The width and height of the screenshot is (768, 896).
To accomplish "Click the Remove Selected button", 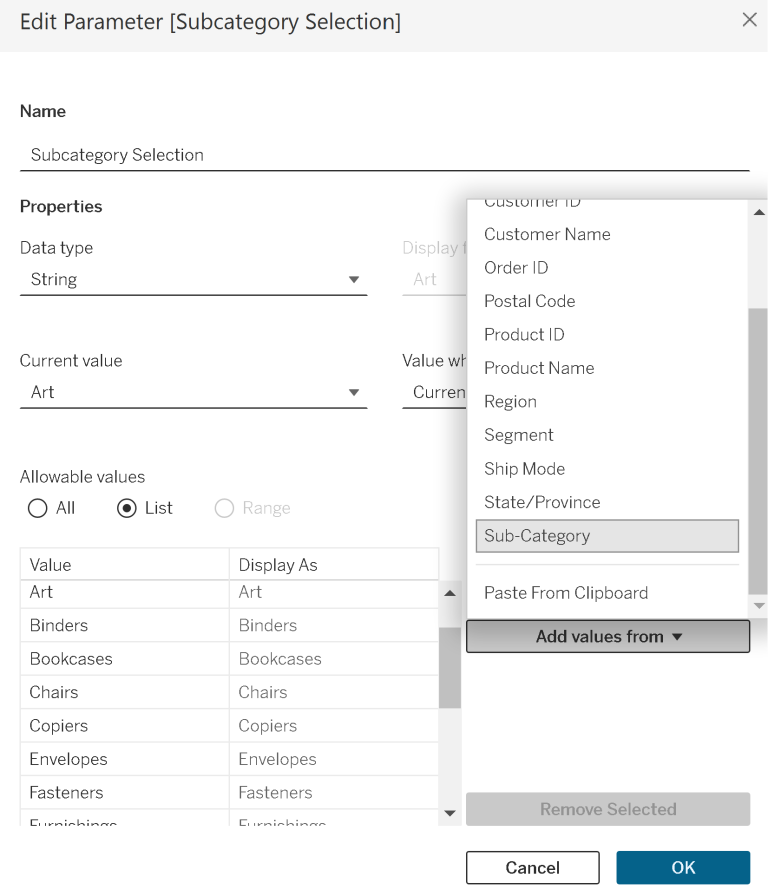I will pos(607,809).
